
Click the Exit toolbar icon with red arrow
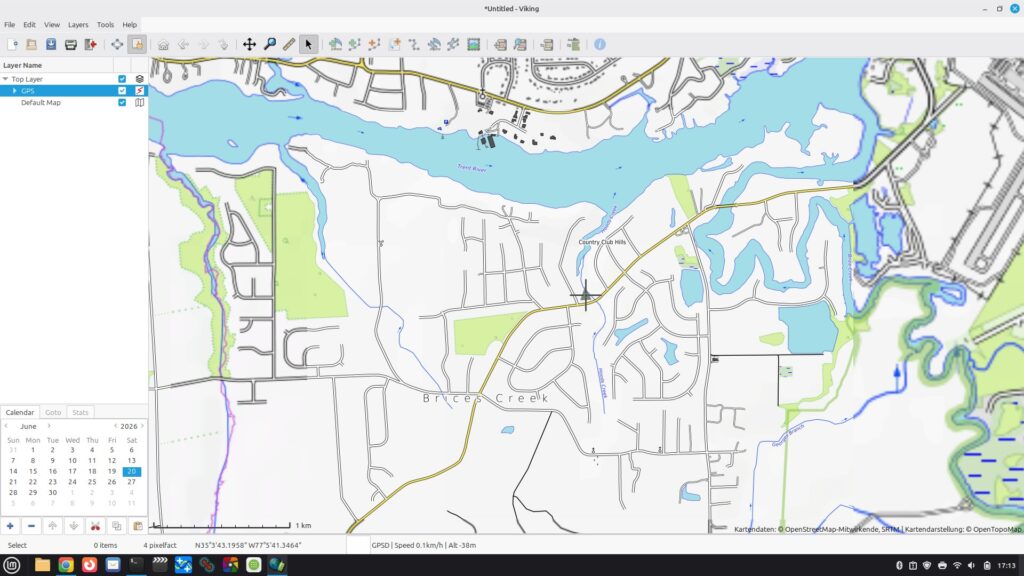90,44
